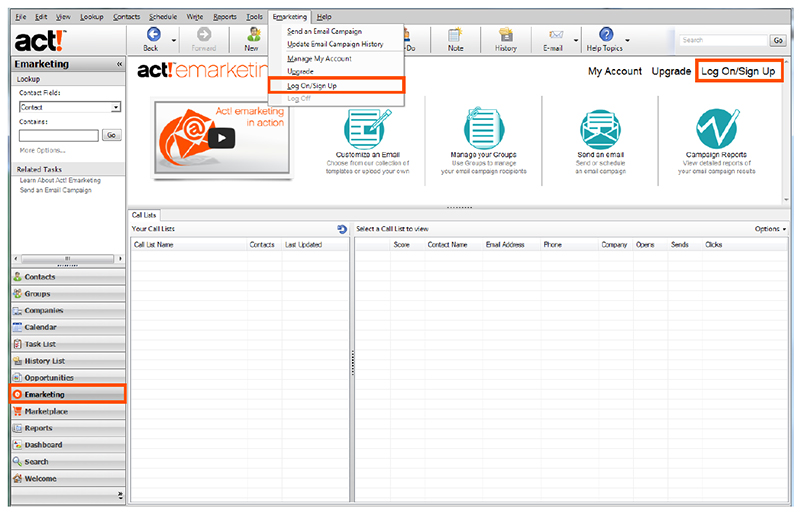Click the Note toolbar icon
Screen dimensions: 800x513
point(455,35)
